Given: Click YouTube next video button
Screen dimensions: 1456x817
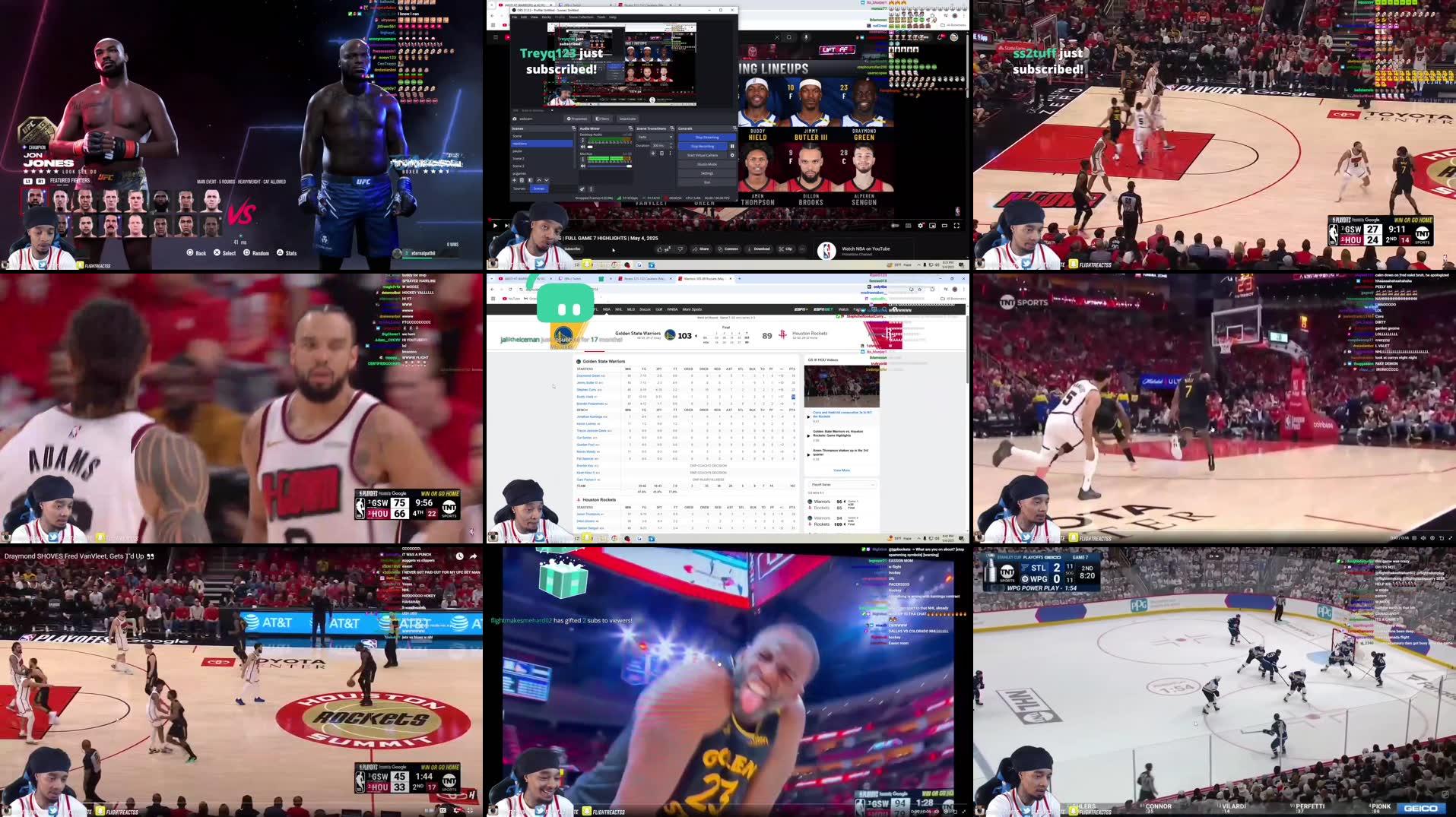Looking at the screenshot, I should tap(507, 226).
